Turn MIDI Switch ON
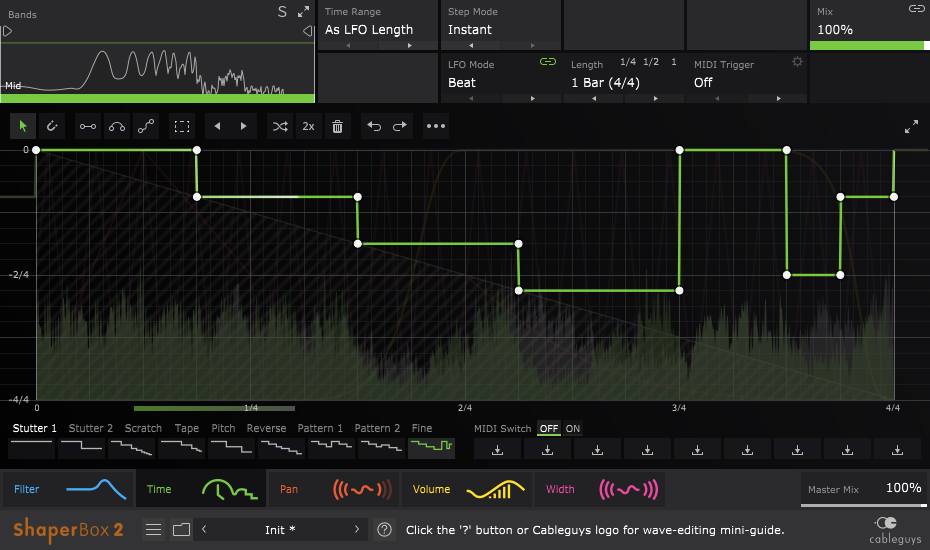This screenshot has width=930, height=550. point(572,428)
